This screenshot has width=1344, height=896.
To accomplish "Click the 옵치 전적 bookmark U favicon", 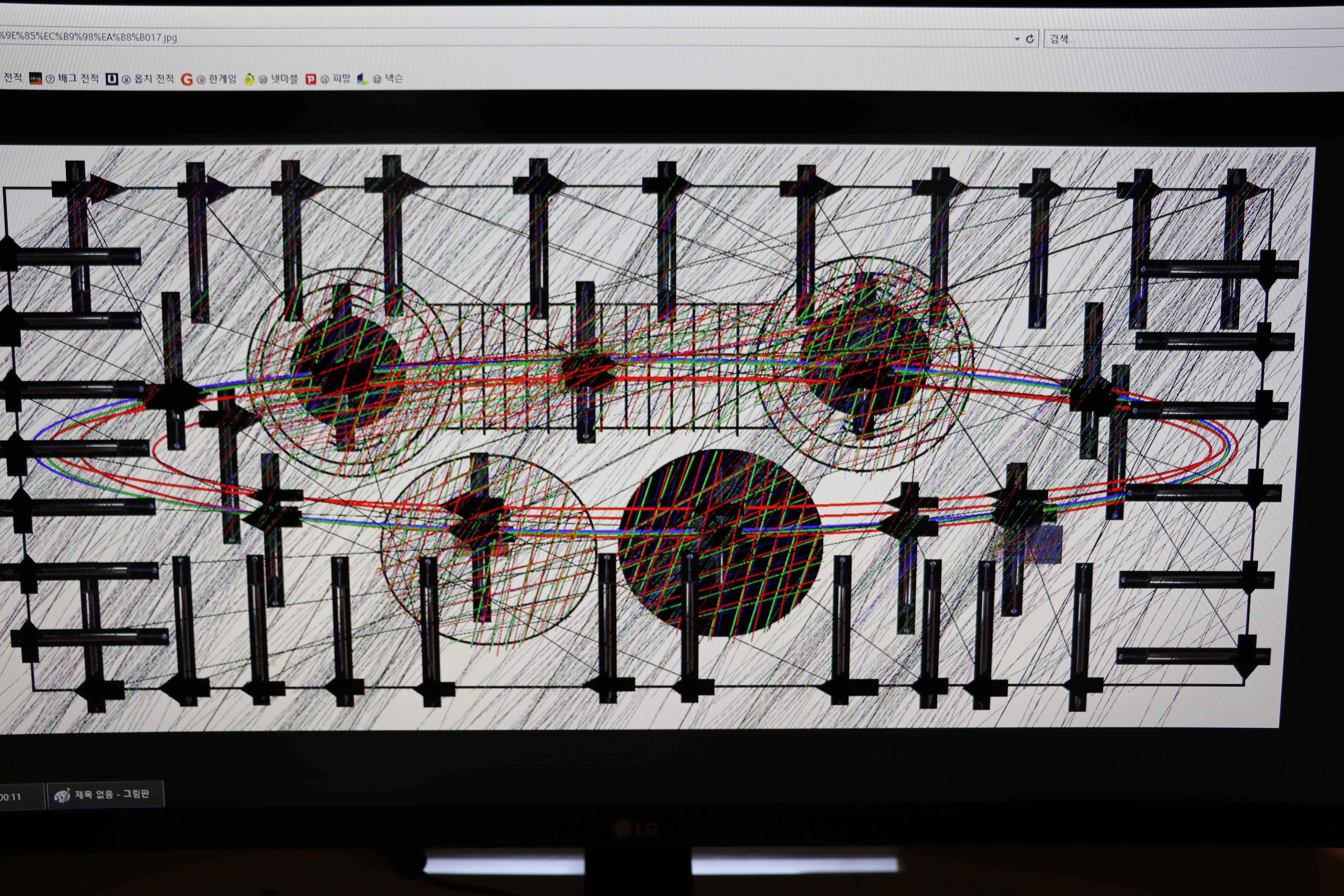I will [112, 79].
